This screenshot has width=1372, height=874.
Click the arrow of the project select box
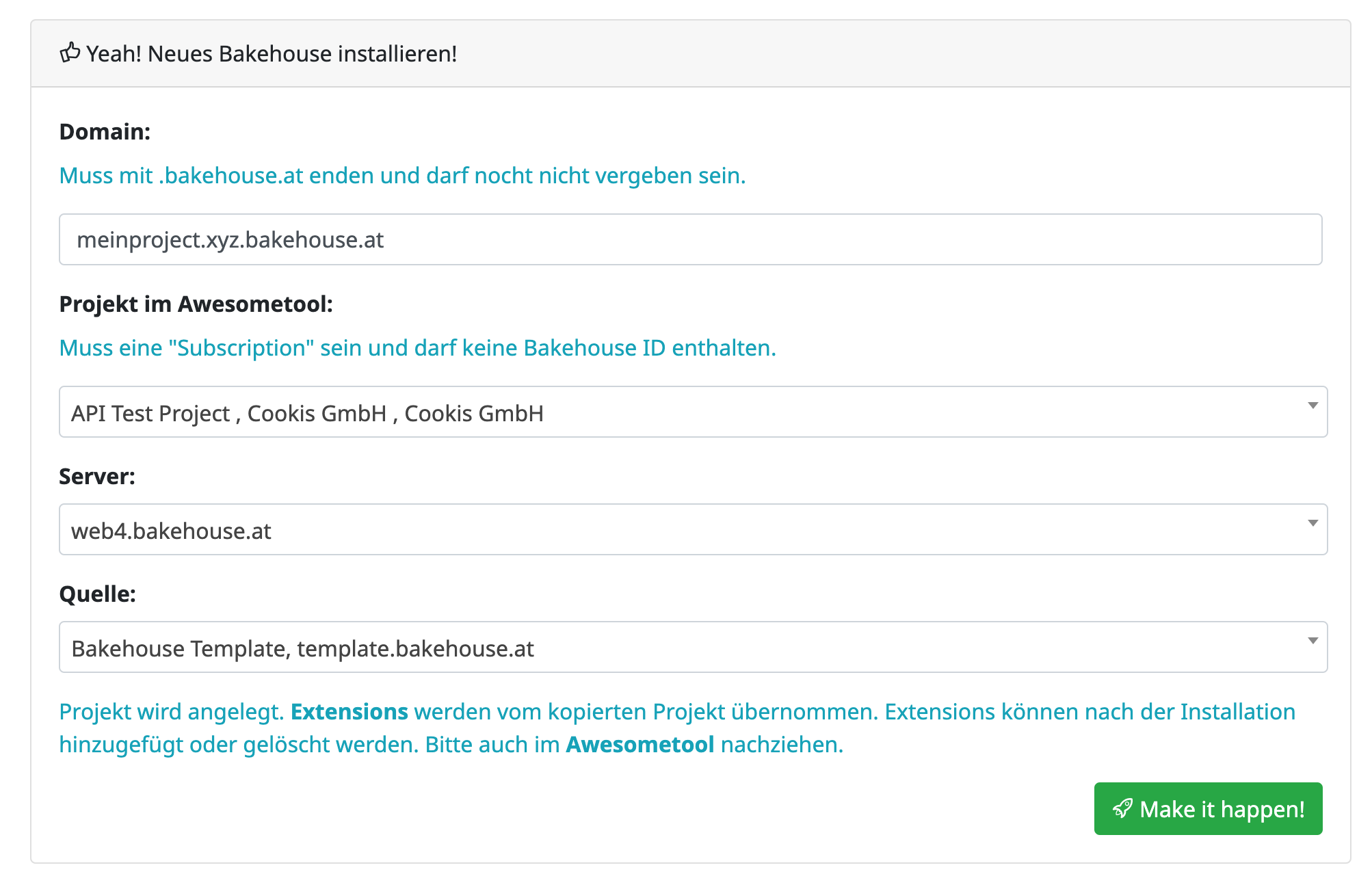(1312, 406)
